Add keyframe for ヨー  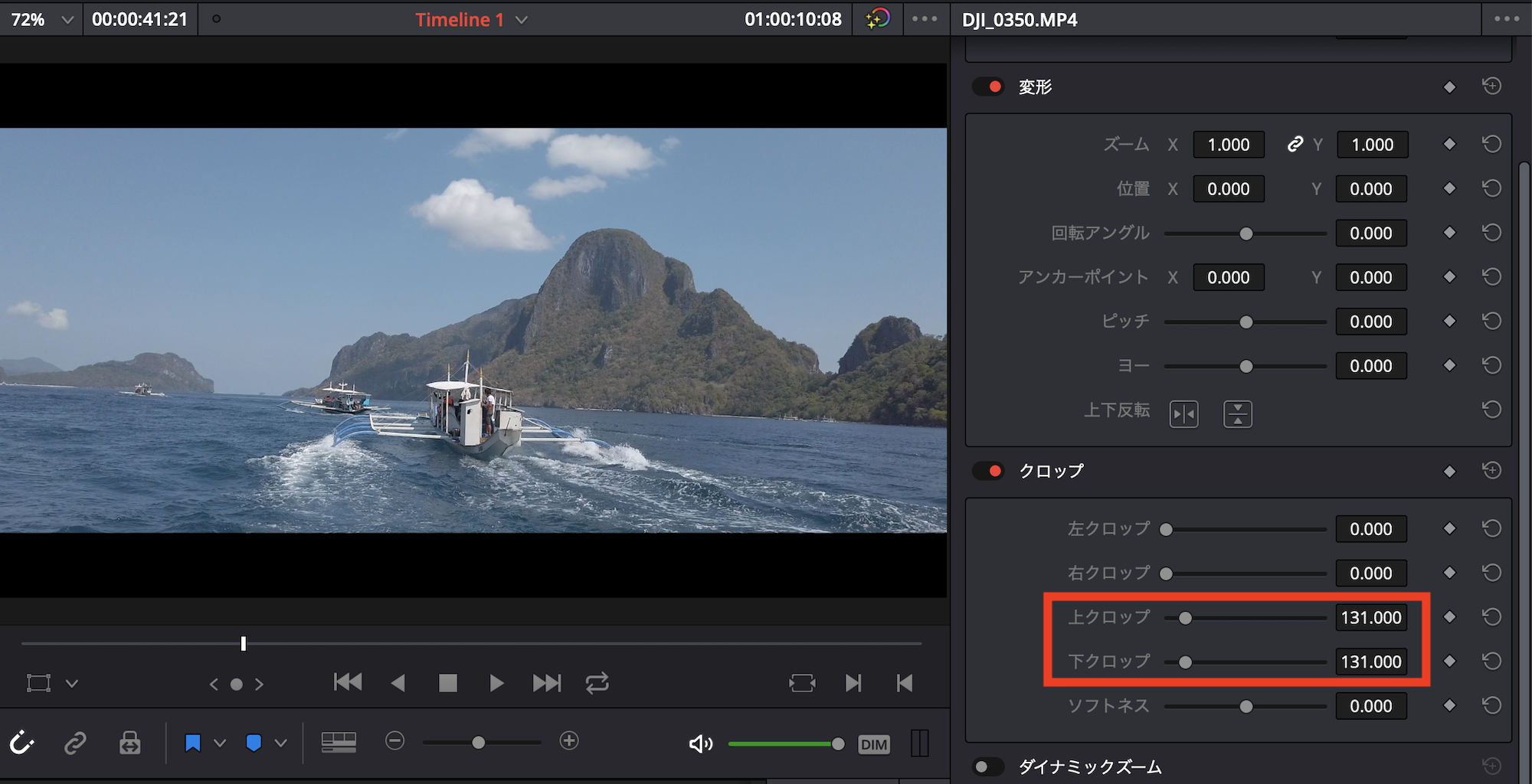pyautogui.click(x=1449, y=366)
